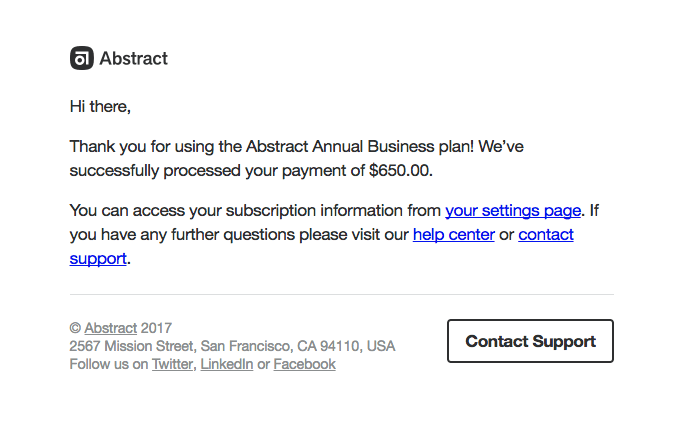Image resolution: width=680 pixels, height=434 pixels.
Task: Click the horizontal divider above the footer
Action: [x=341, y=295]
